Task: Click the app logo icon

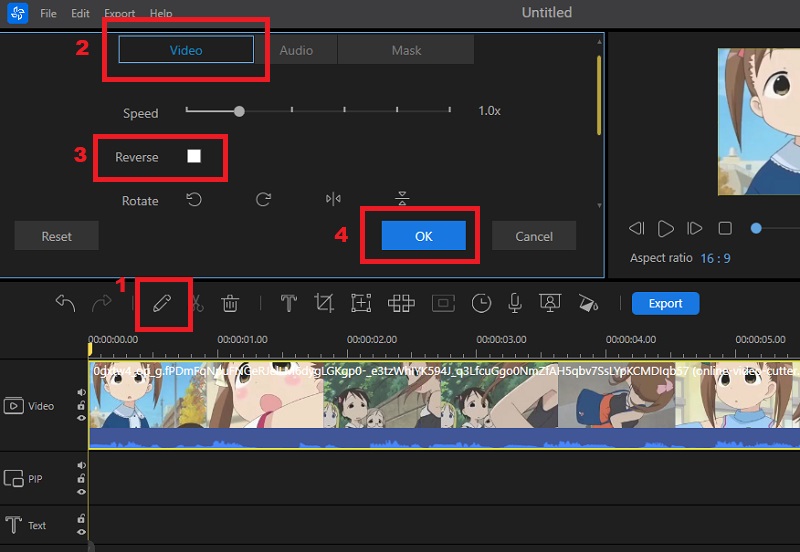Action: click(17, 13)
